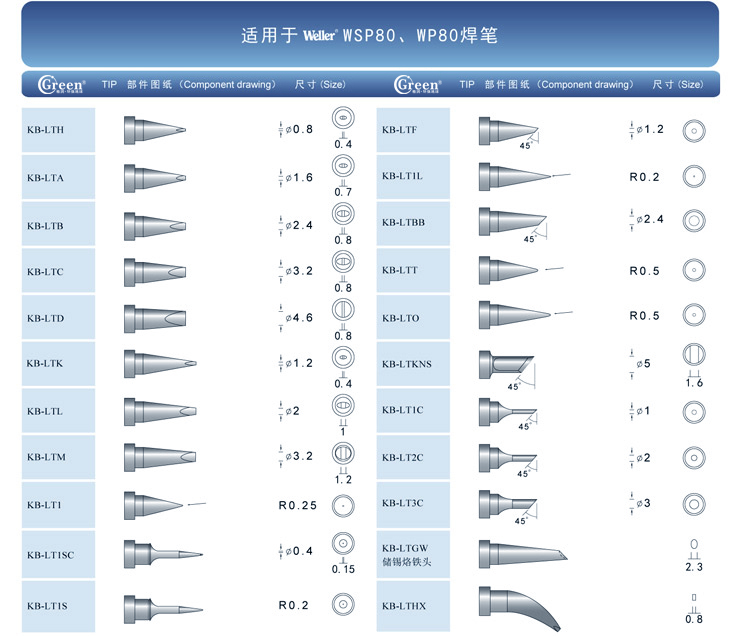
Task: Open the KB-LTH soldering tip drawing
Action: (154, 130)
